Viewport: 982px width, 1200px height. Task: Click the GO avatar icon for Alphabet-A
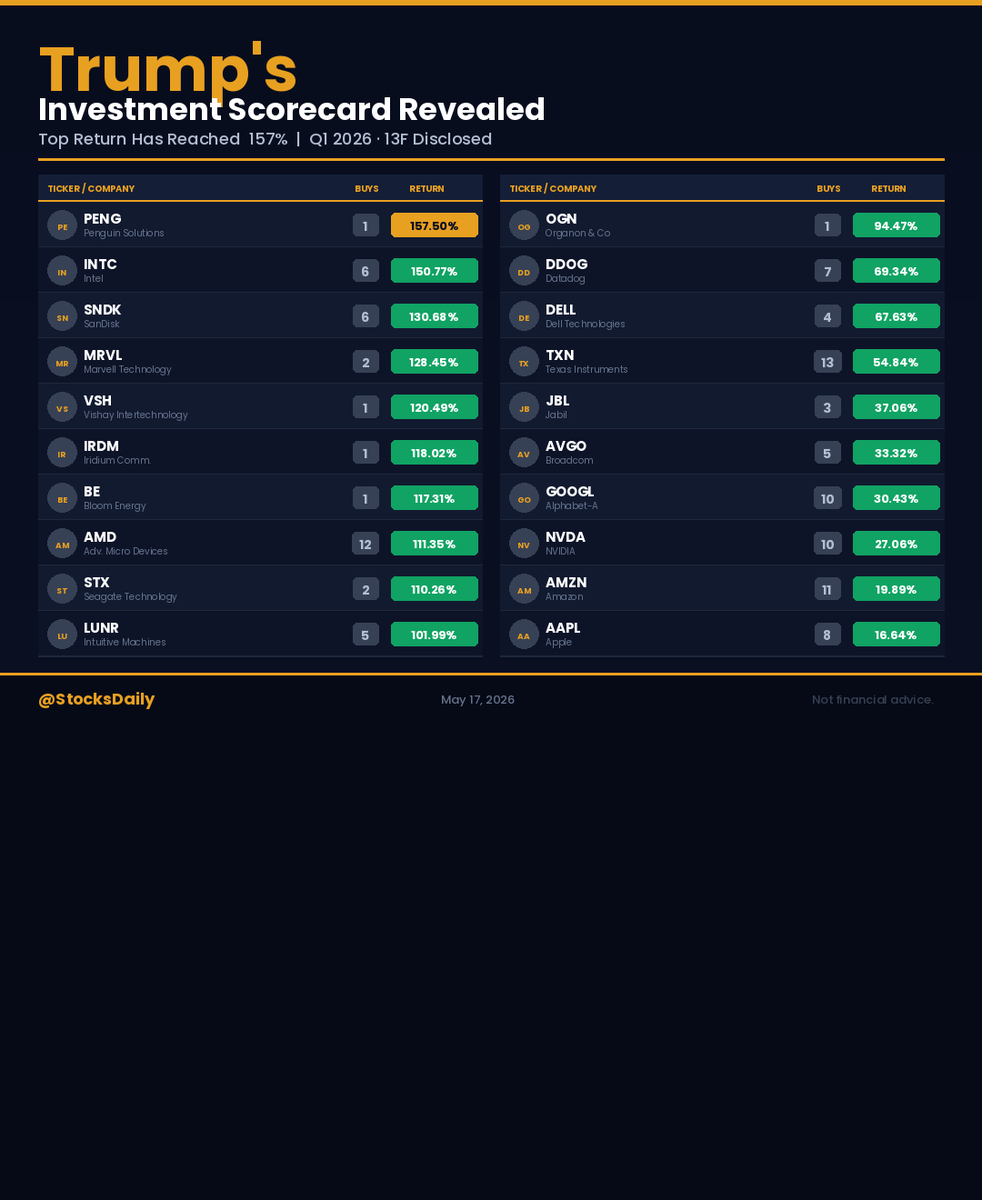[524, 498]
